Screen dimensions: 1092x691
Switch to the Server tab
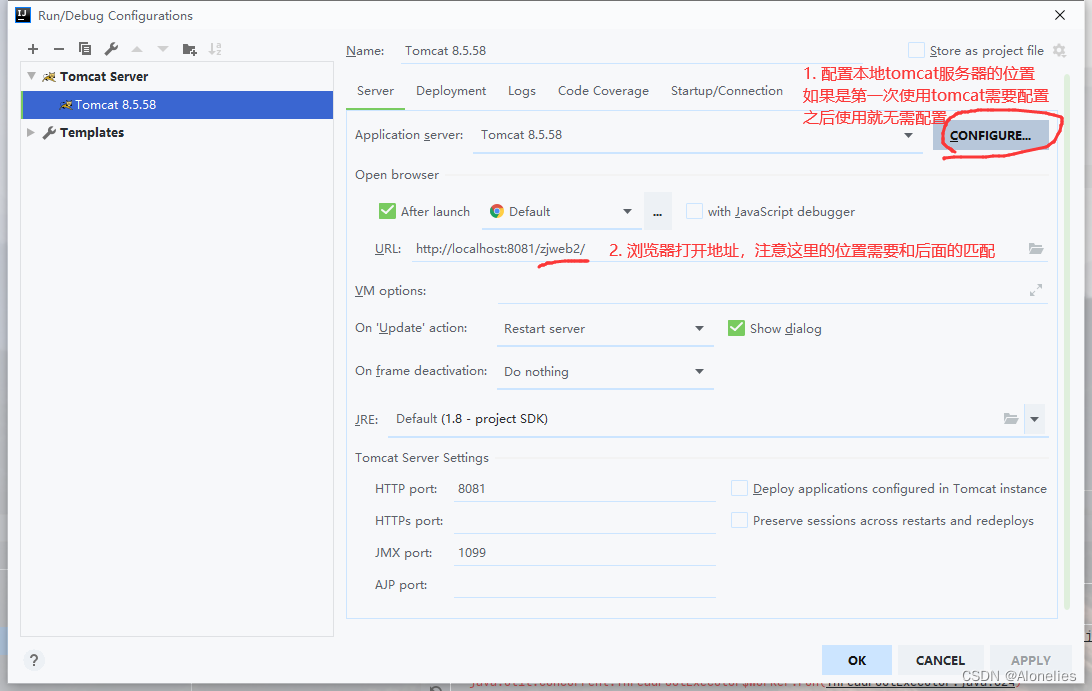[x=375, y=91]
